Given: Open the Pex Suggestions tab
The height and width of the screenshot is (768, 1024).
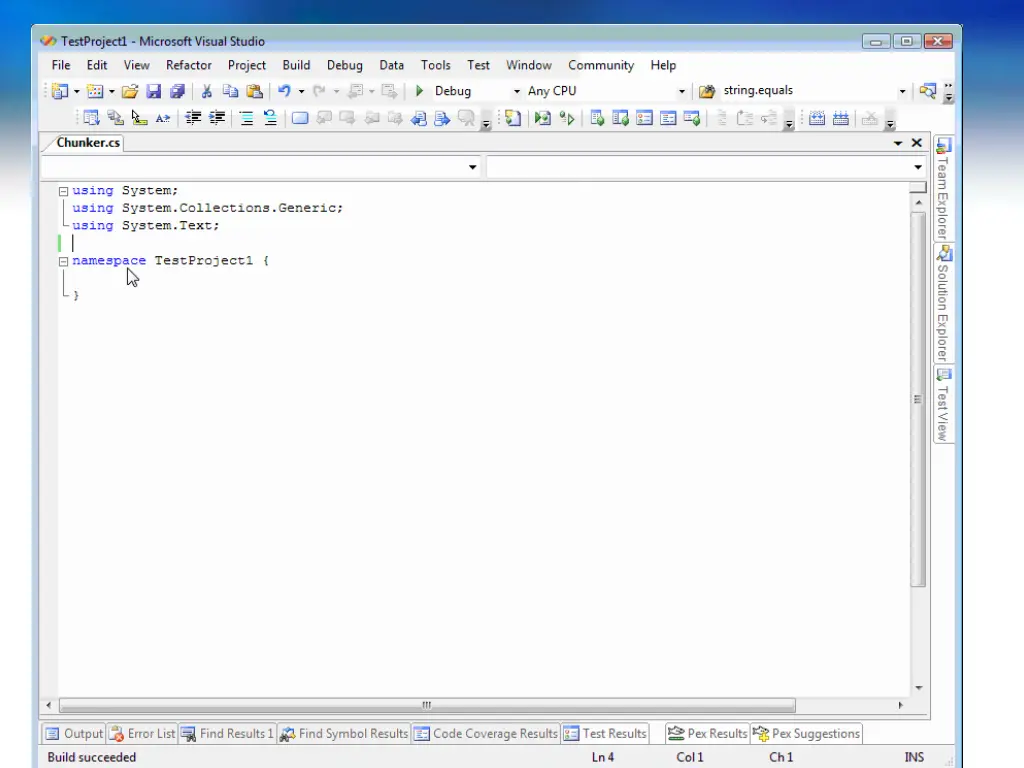Looking at the screenshot, I should click(806, 733).
